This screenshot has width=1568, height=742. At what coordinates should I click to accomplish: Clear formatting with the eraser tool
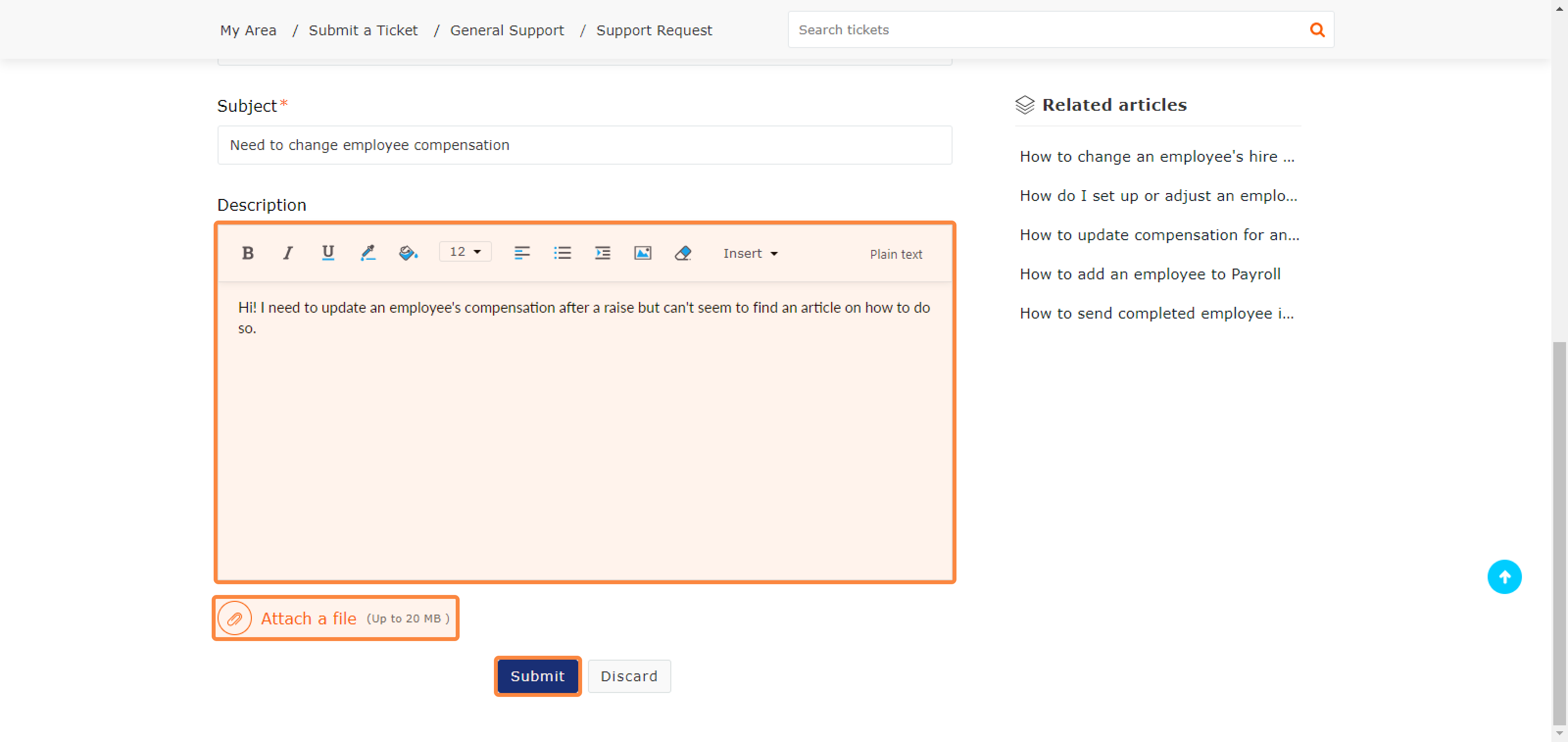[x=683, y=252]
